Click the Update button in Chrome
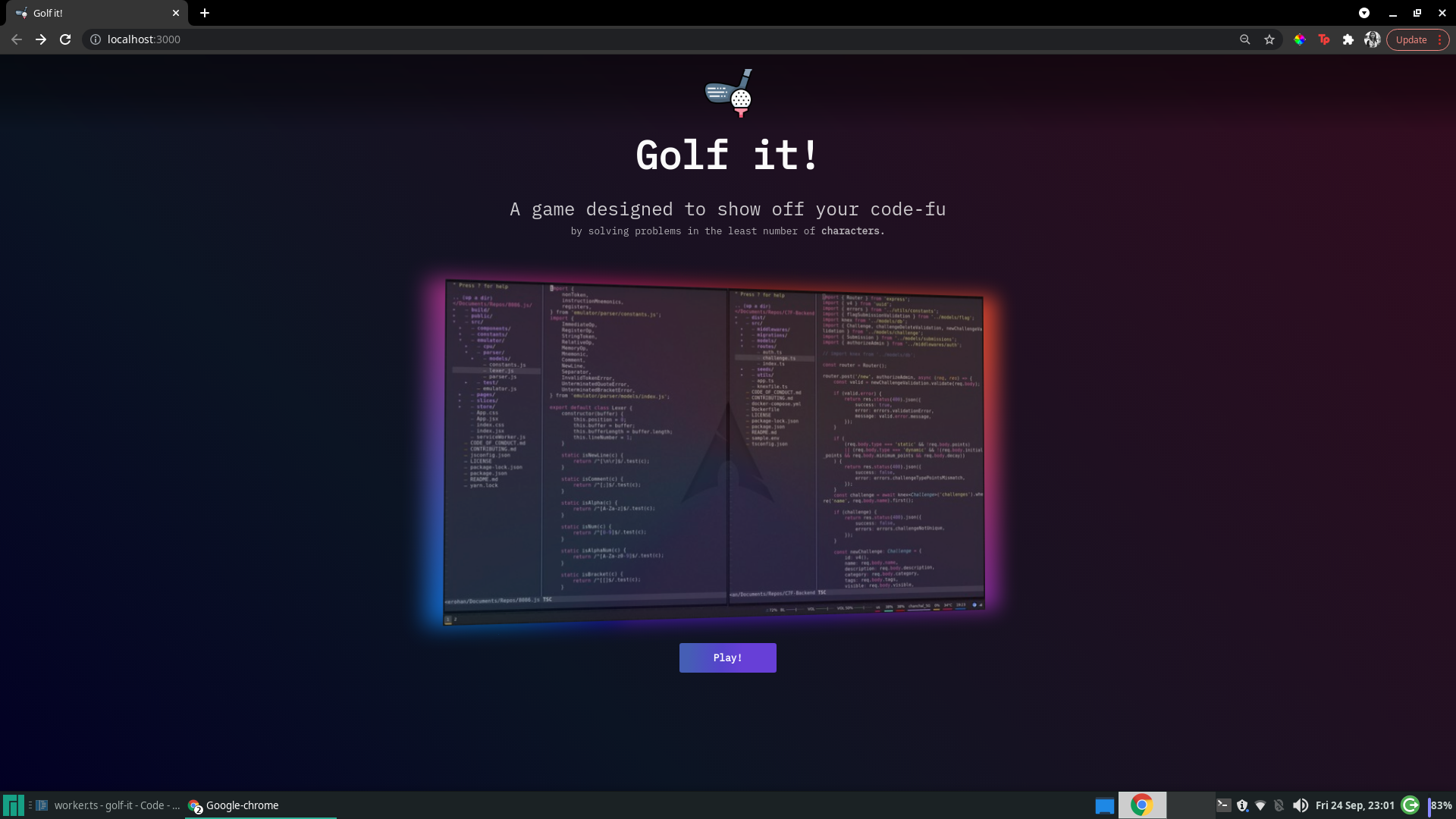This screenshot has height=819, width=1456. (x=1410, y=39)
